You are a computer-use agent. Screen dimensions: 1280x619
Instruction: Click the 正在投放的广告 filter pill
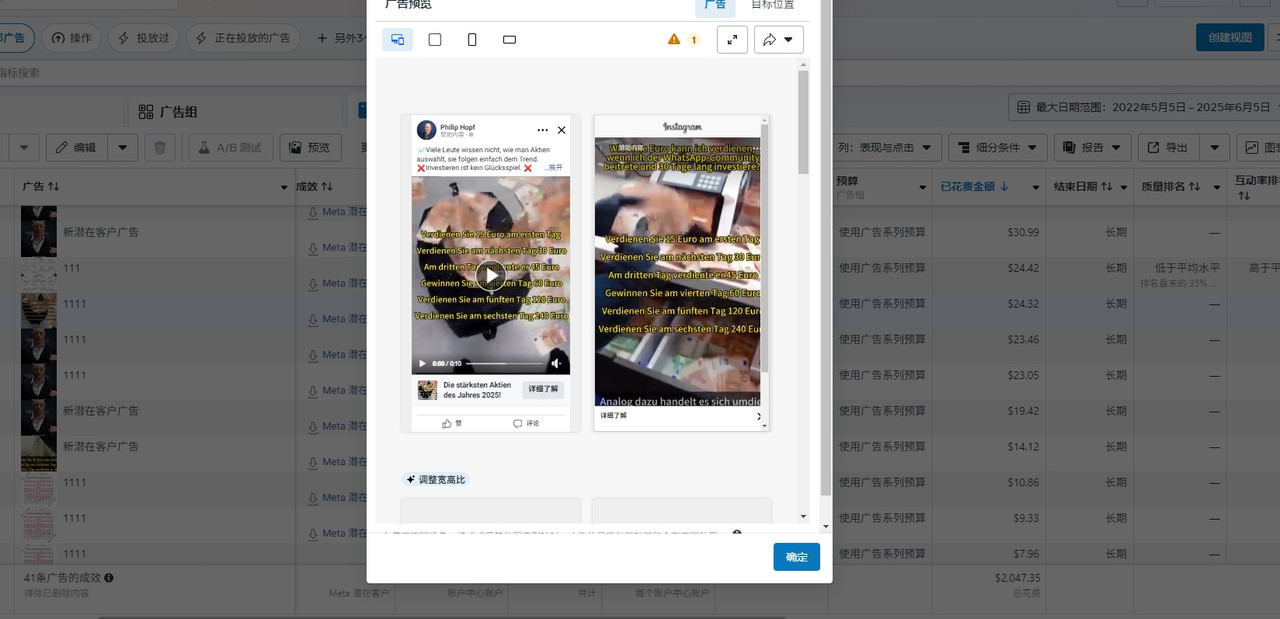[243, 38]
